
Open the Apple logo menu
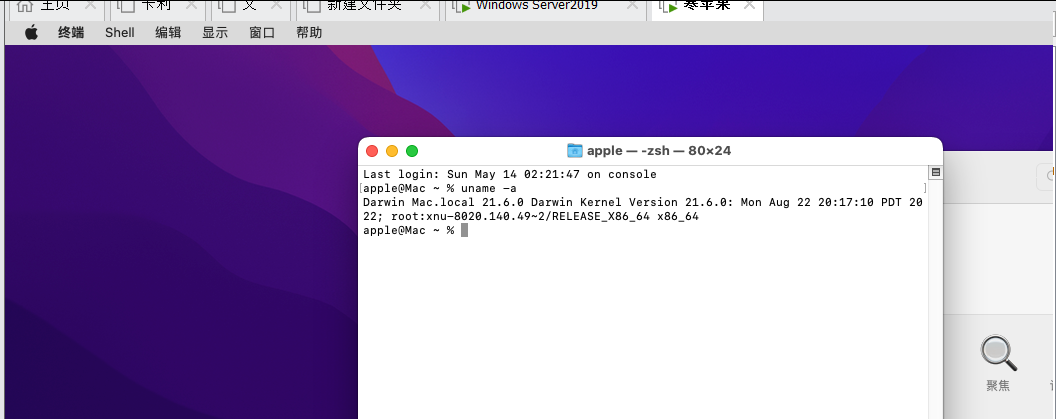pos(32,32)
